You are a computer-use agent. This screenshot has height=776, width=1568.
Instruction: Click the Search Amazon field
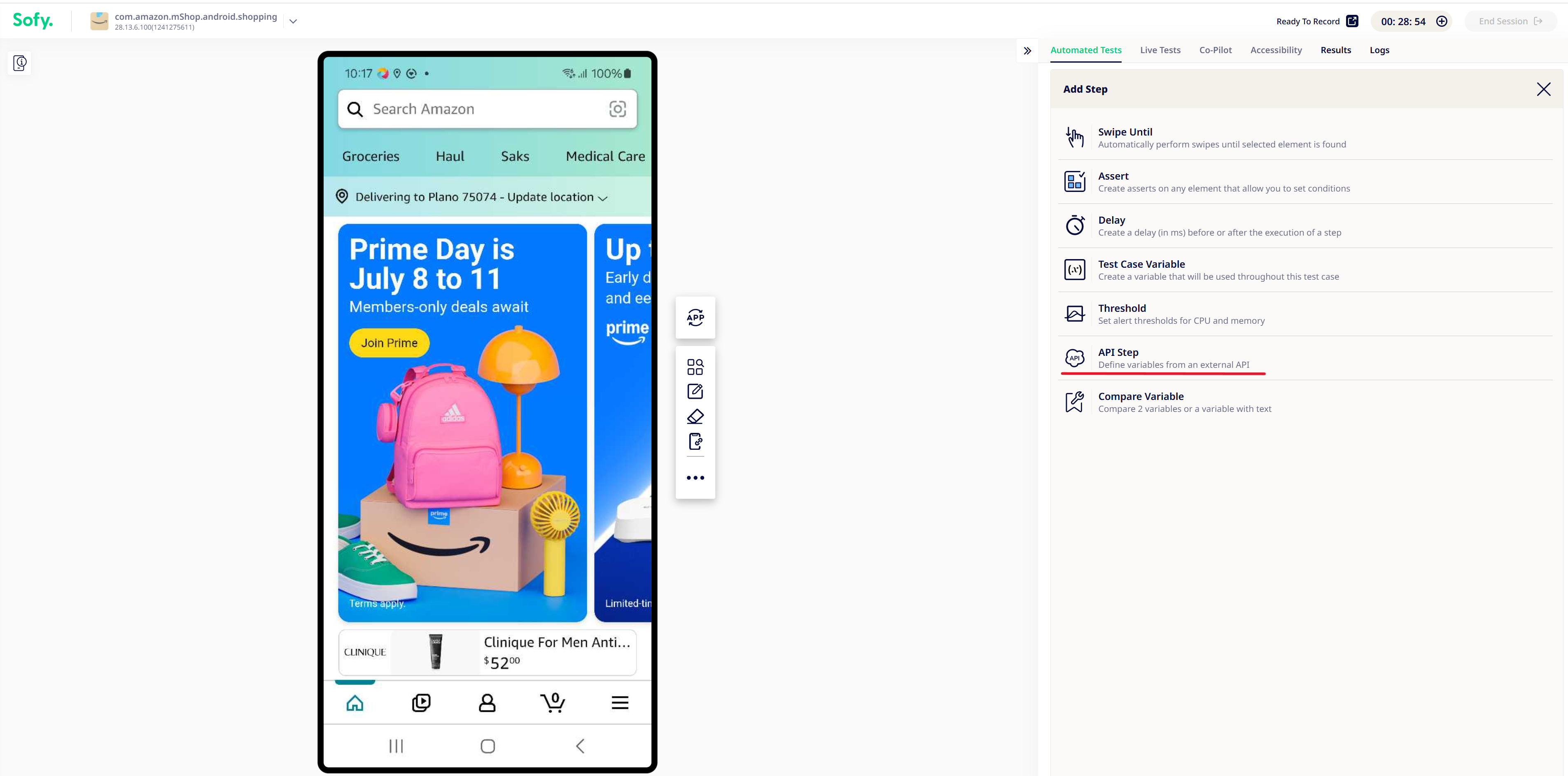coord(487,109)
